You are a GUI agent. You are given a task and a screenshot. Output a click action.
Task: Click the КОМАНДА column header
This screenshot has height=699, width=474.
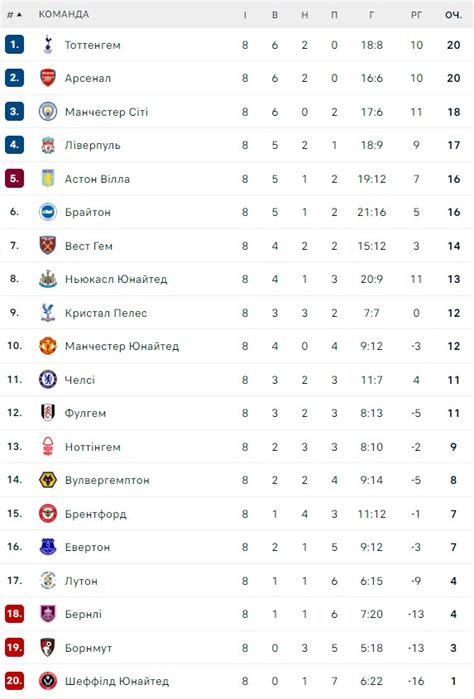(64, 14)
